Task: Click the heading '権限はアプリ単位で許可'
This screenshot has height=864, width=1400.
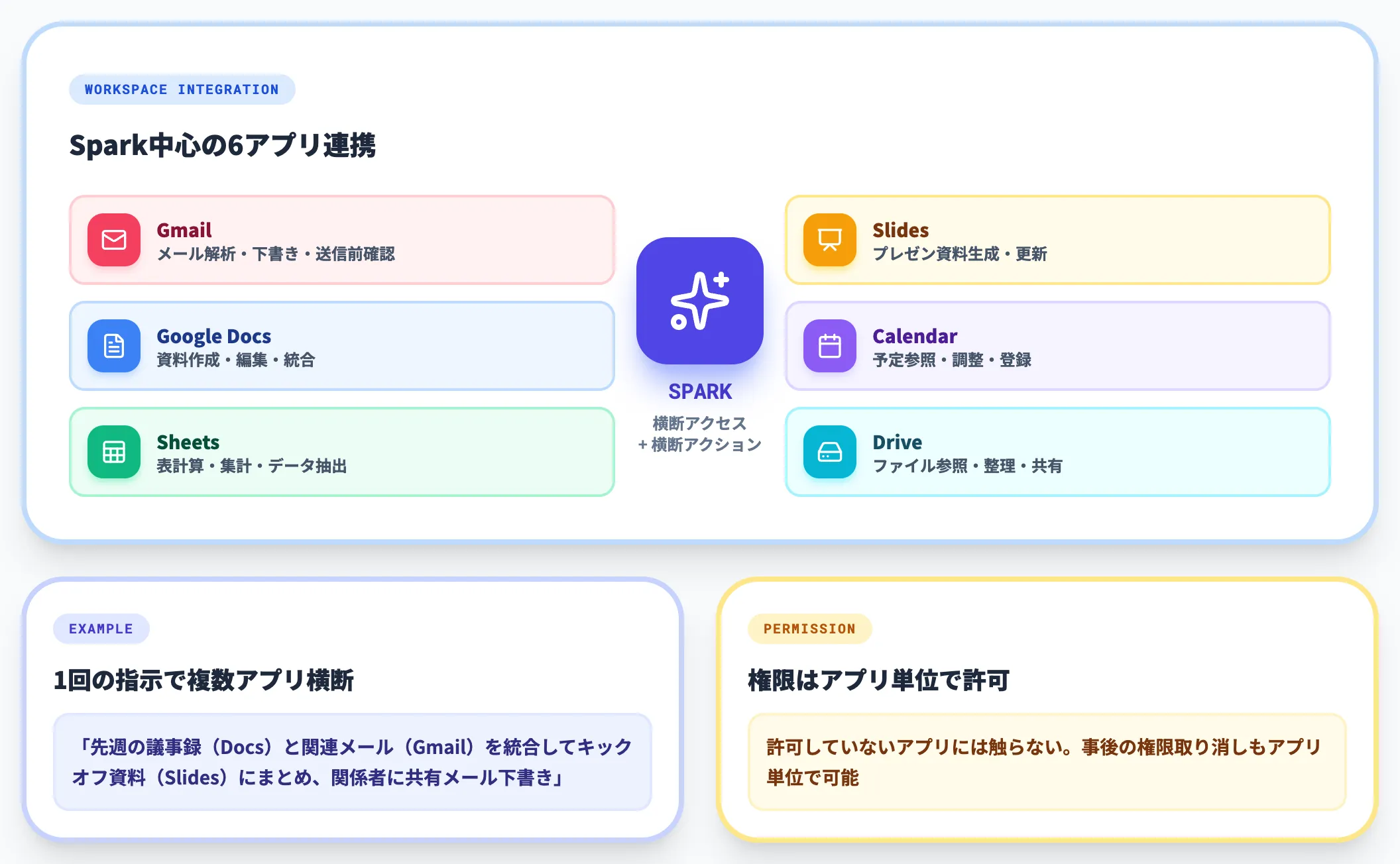Action: (879, 680)
